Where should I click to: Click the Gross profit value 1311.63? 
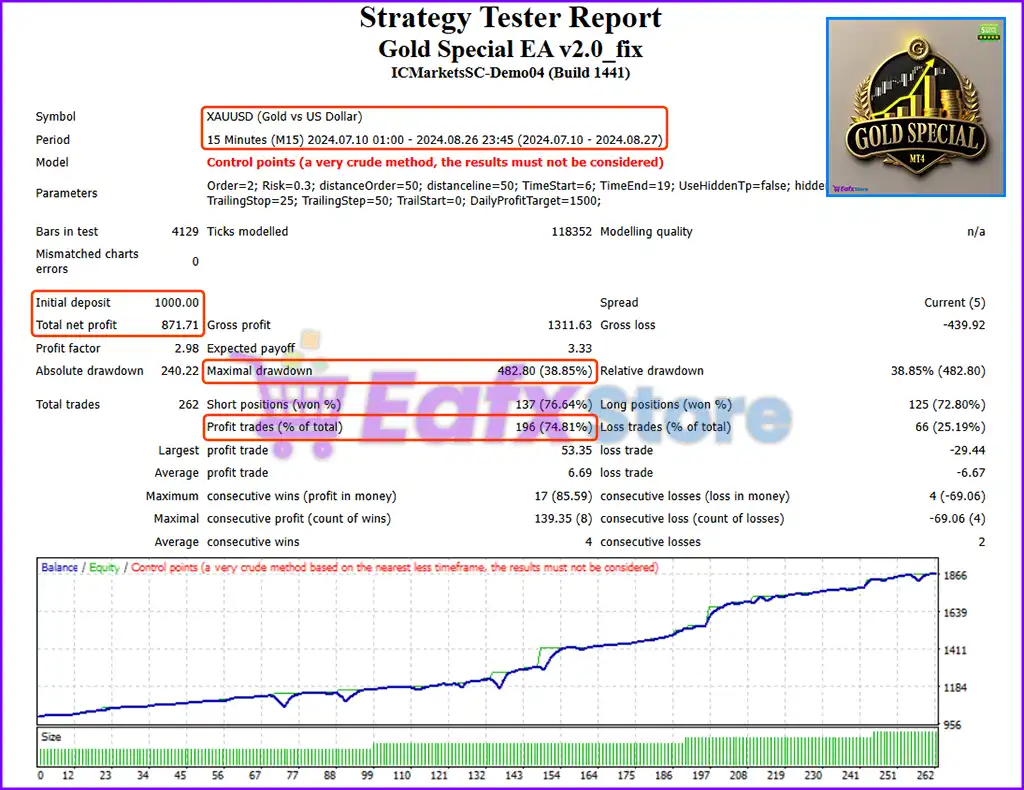point(569,324)
